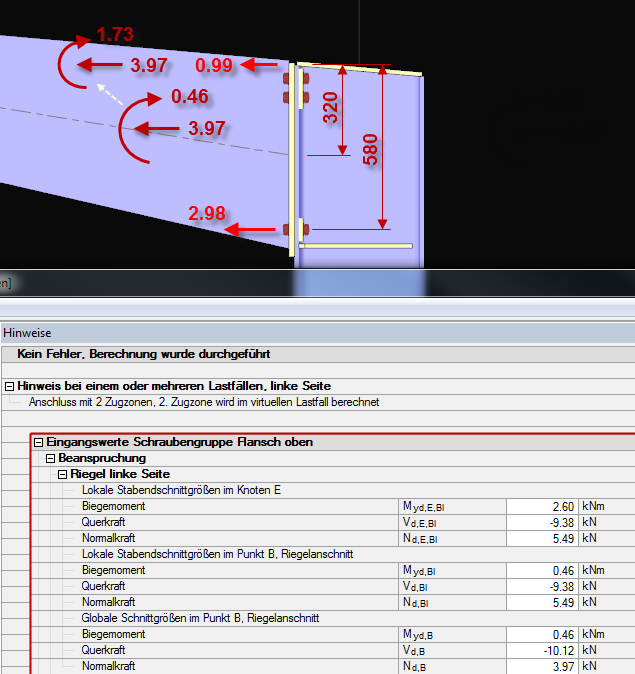Click the Vd,B symbol cell
The width and height of the screenshot is (635, 674).
coord(452,650)
